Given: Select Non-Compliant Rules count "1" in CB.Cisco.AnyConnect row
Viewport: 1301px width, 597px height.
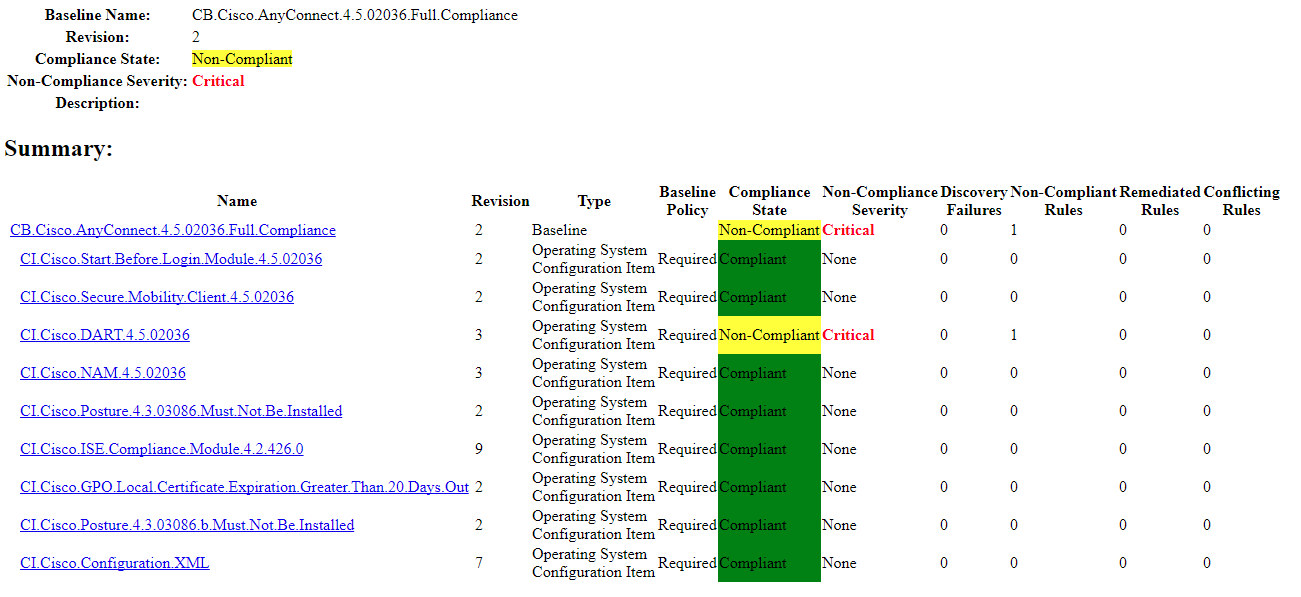Looking at the screenshot, I should (1014, 230).
